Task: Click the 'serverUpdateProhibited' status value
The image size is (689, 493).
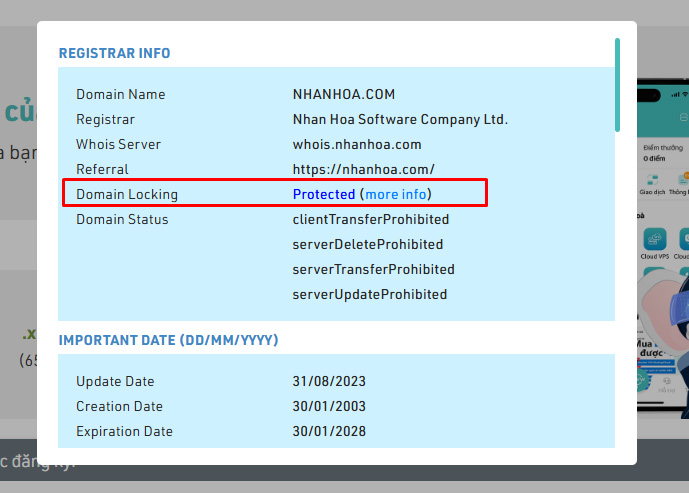Action: tap(370, 294)
